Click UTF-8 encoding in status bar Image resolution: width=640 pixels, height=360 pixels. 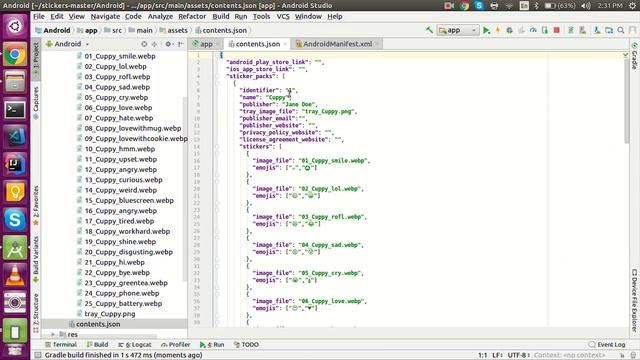519,355
